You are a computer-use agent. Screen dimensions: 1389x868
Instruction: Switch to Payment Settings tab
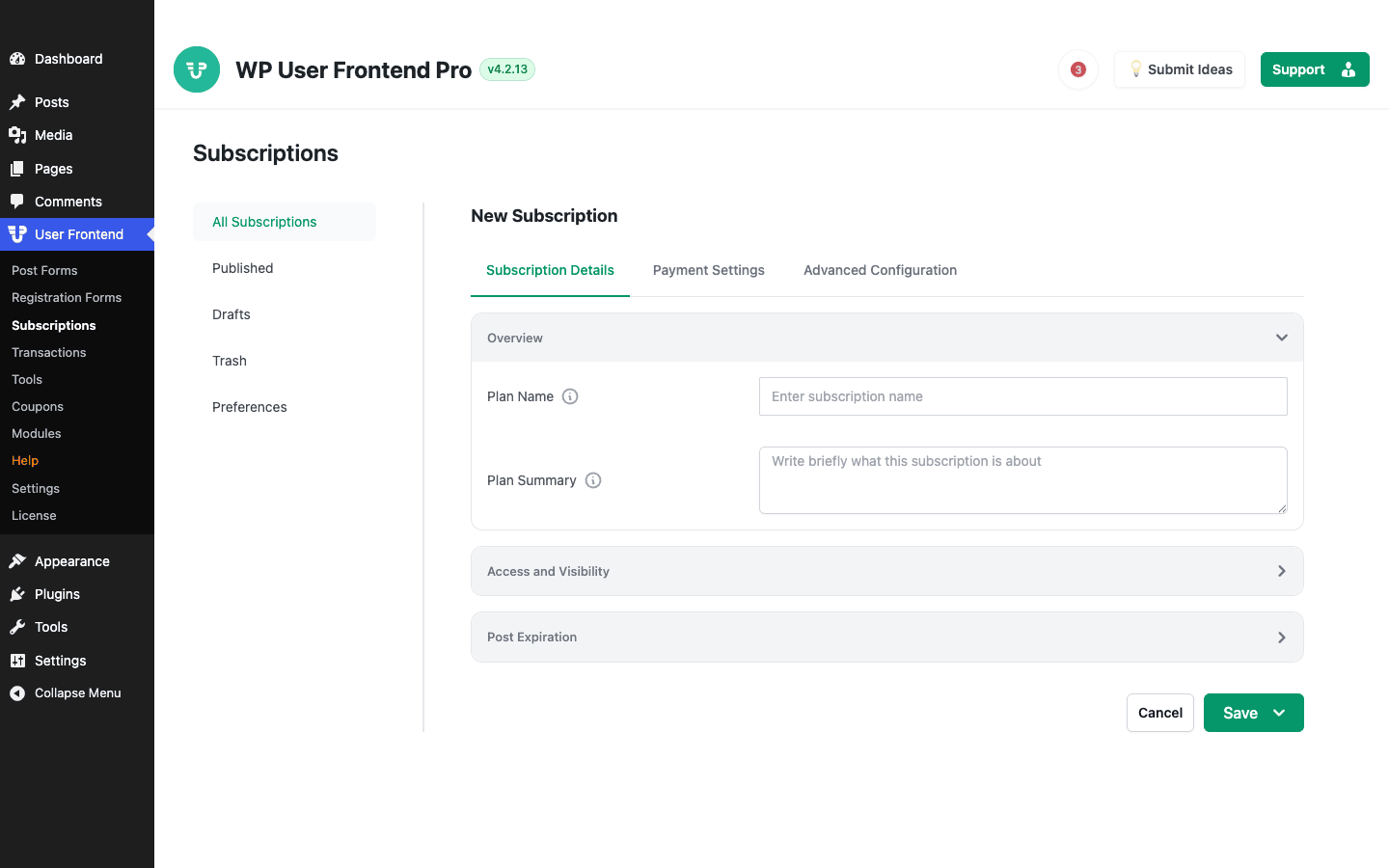[x=709, y=270]
